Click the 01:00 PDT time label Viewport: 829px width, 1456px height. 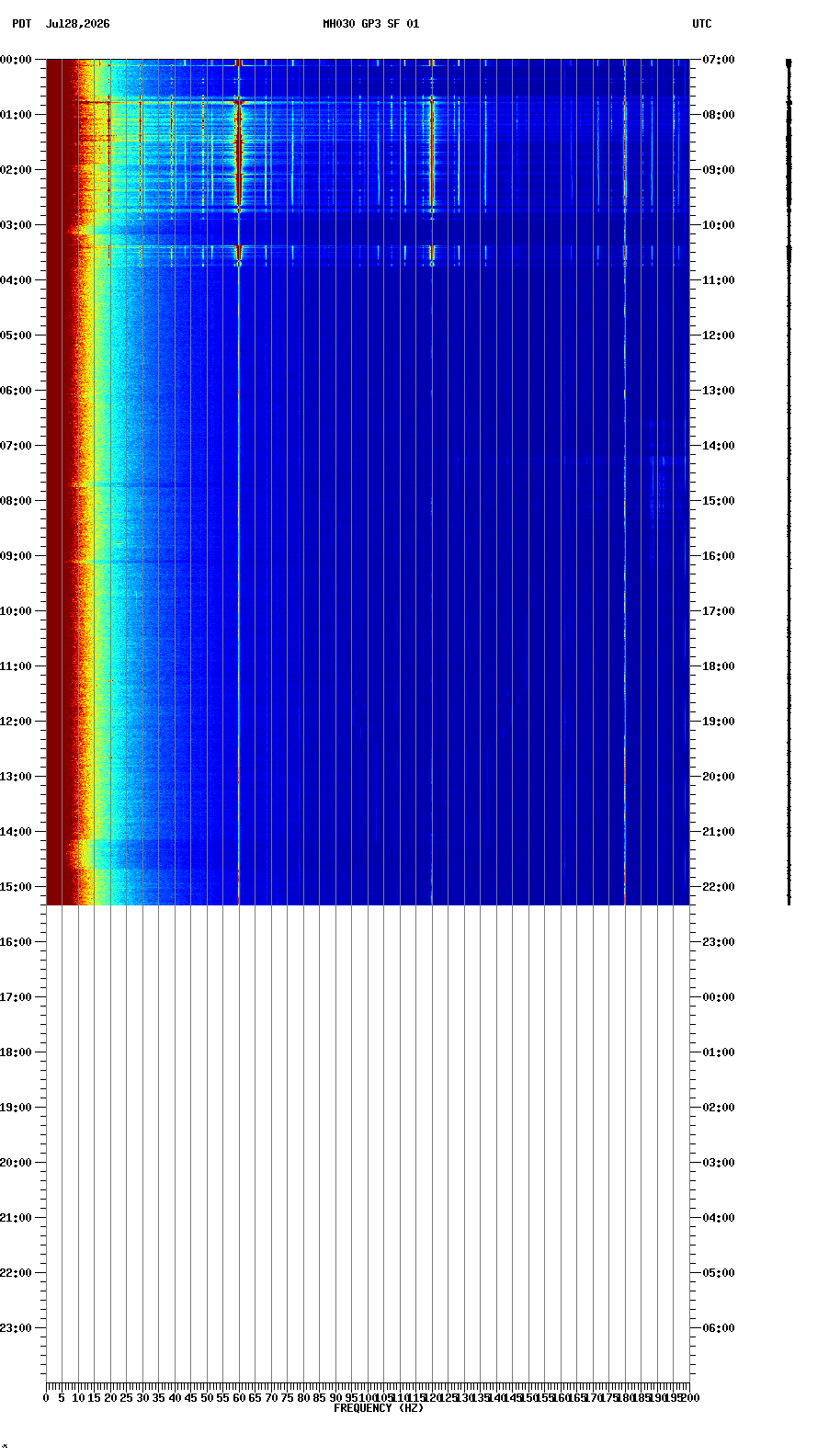(16, 115)
